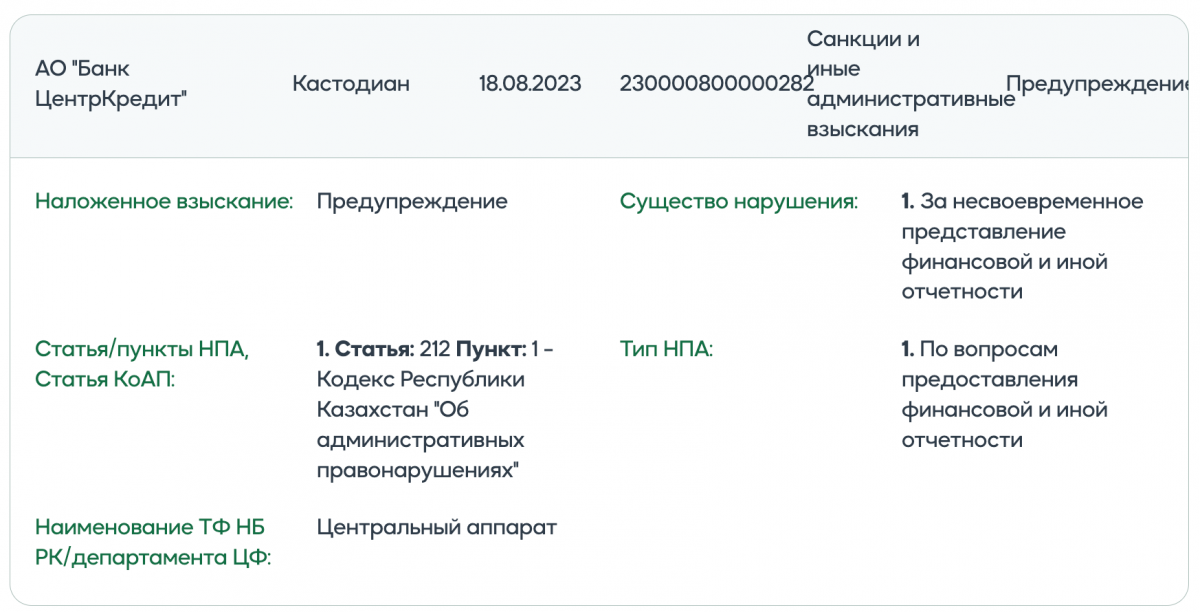
Task: Click the word правонарушениях" in article text
Action: coord(417,470)
